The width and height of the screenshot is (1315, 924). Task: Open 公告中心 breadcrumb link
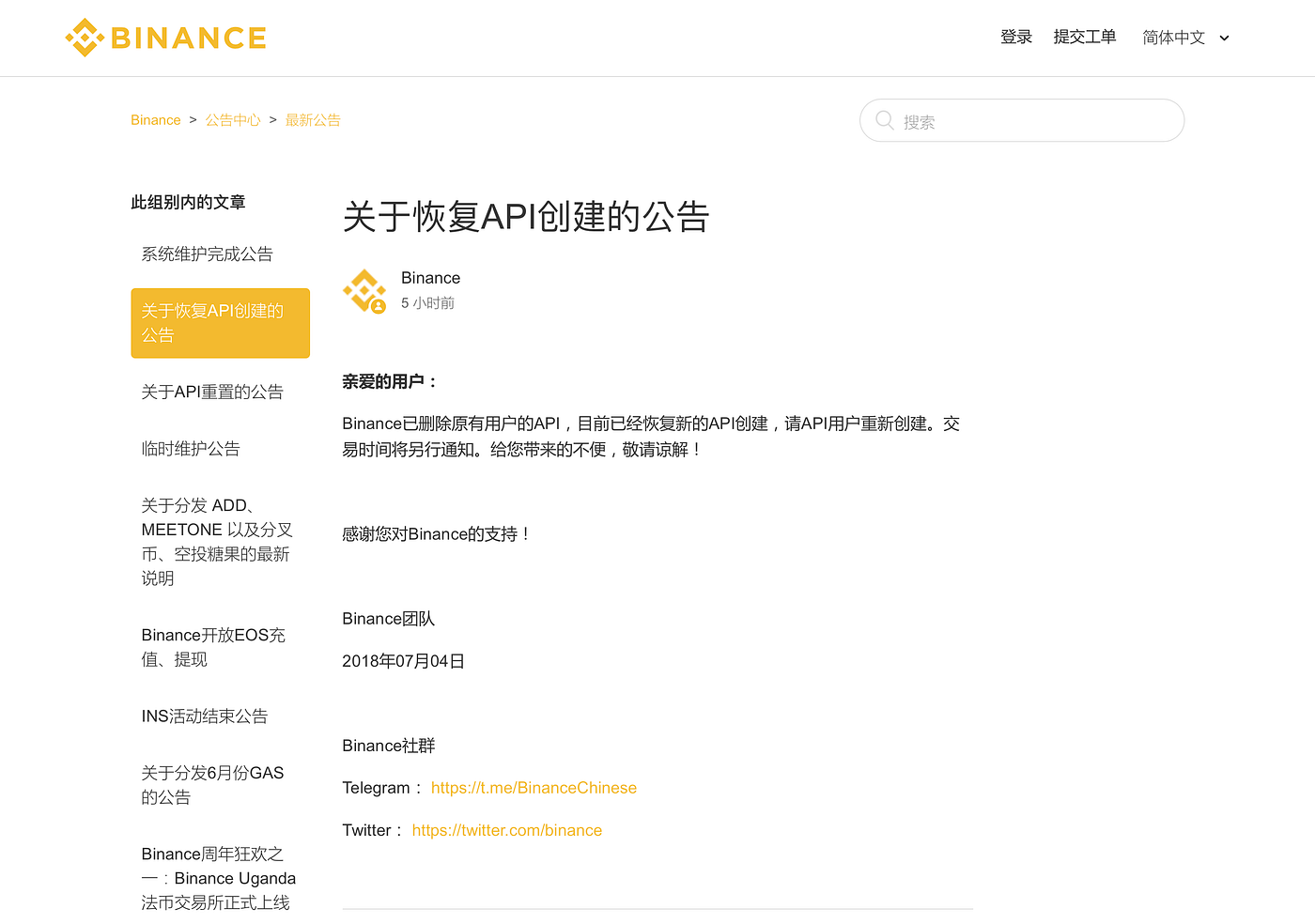tap(233, 120)
